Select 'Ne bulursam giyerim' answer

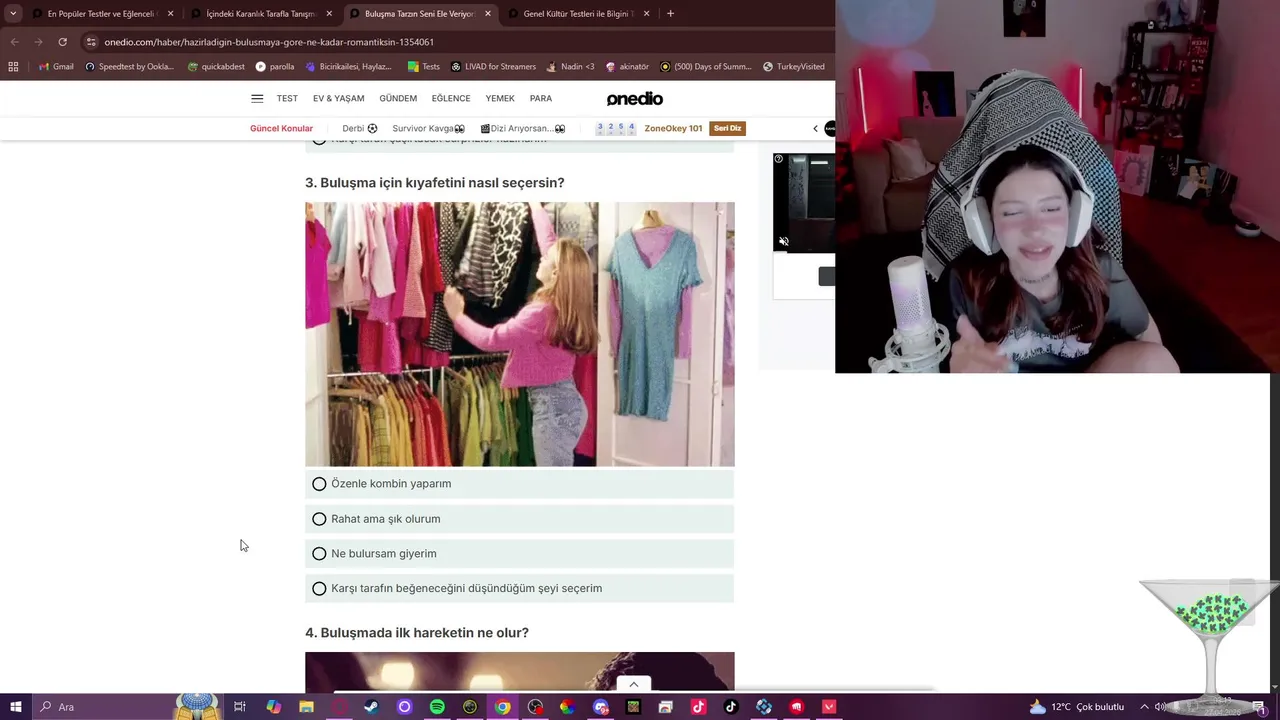[519, 554]
